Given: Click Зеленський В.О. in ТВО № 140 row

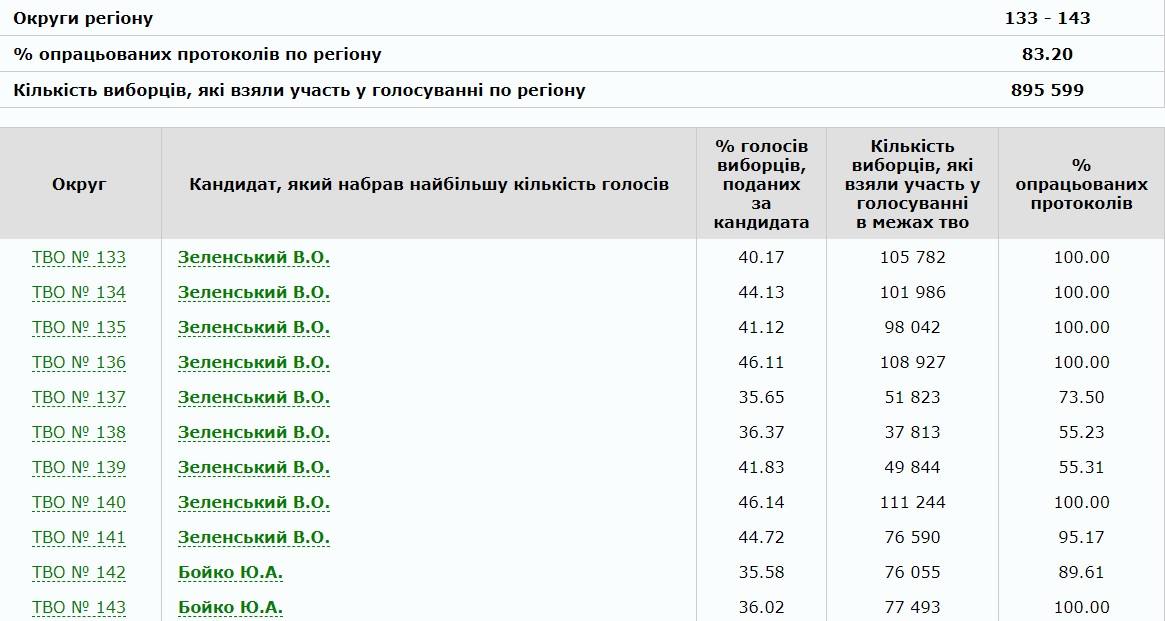Looking at the screenshot, I should click(254, 503).
